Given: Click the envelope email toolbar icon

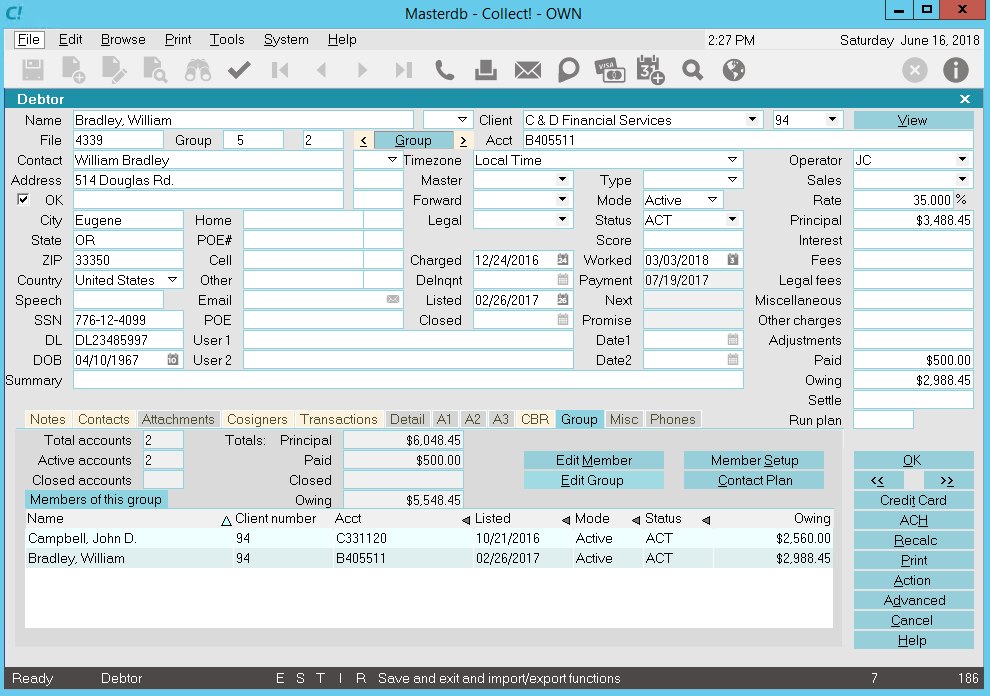Looking at the screenshot, I should click(x=527, y=70).
